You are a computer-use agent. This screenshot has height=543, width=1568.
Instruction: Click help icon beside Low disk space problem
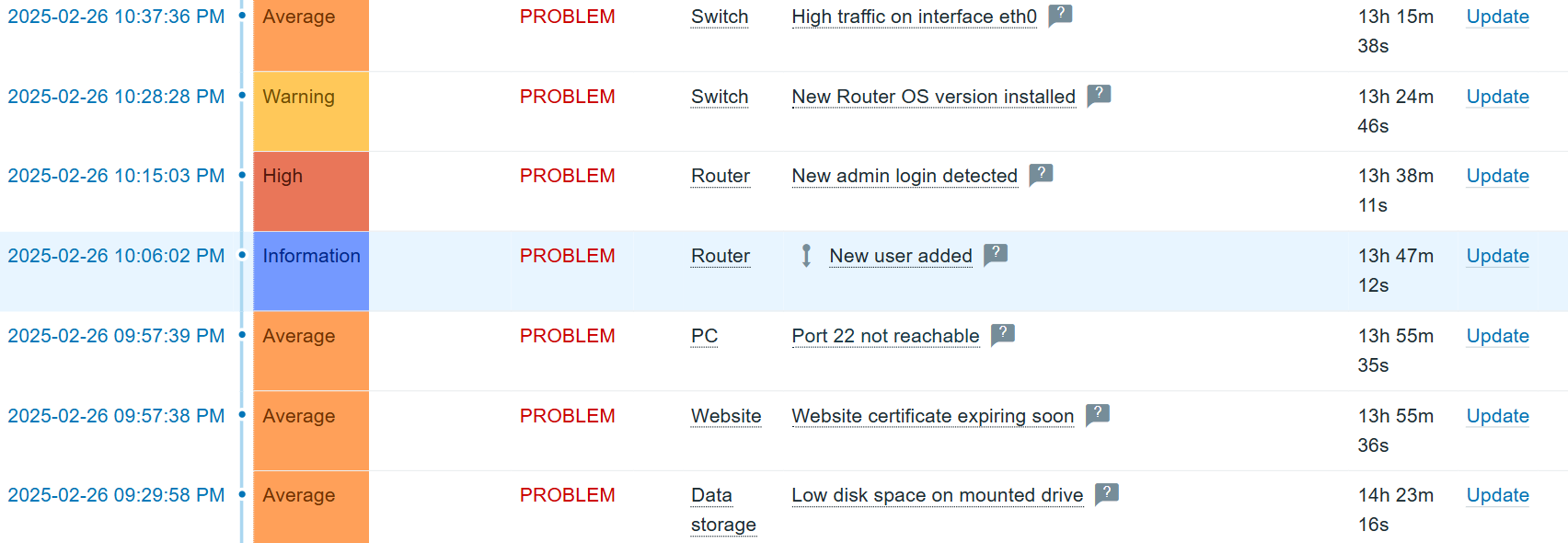pos(1107,493)
